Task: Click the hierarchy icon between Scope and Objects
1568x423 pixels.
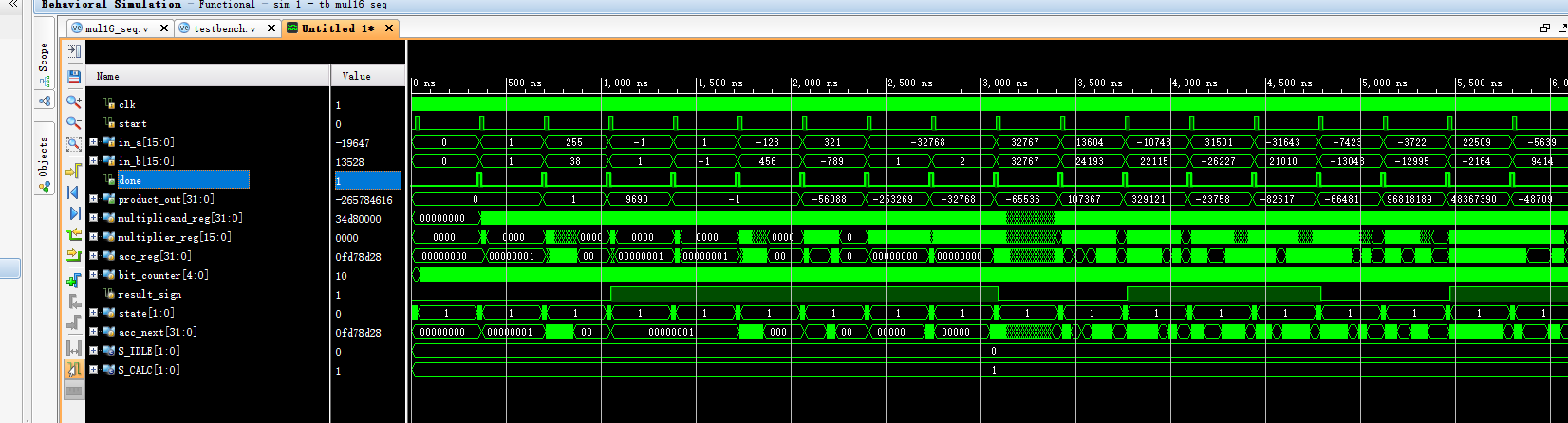Action: (44, 101)
